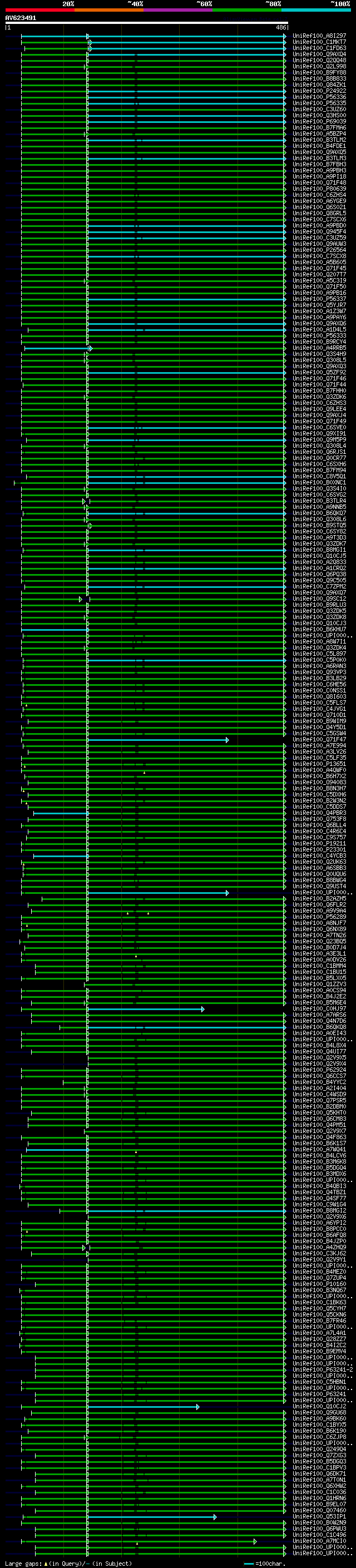Select hit label UniRef100_A9PBD0
Screen dimensions: 356x1568
[319, 225]
